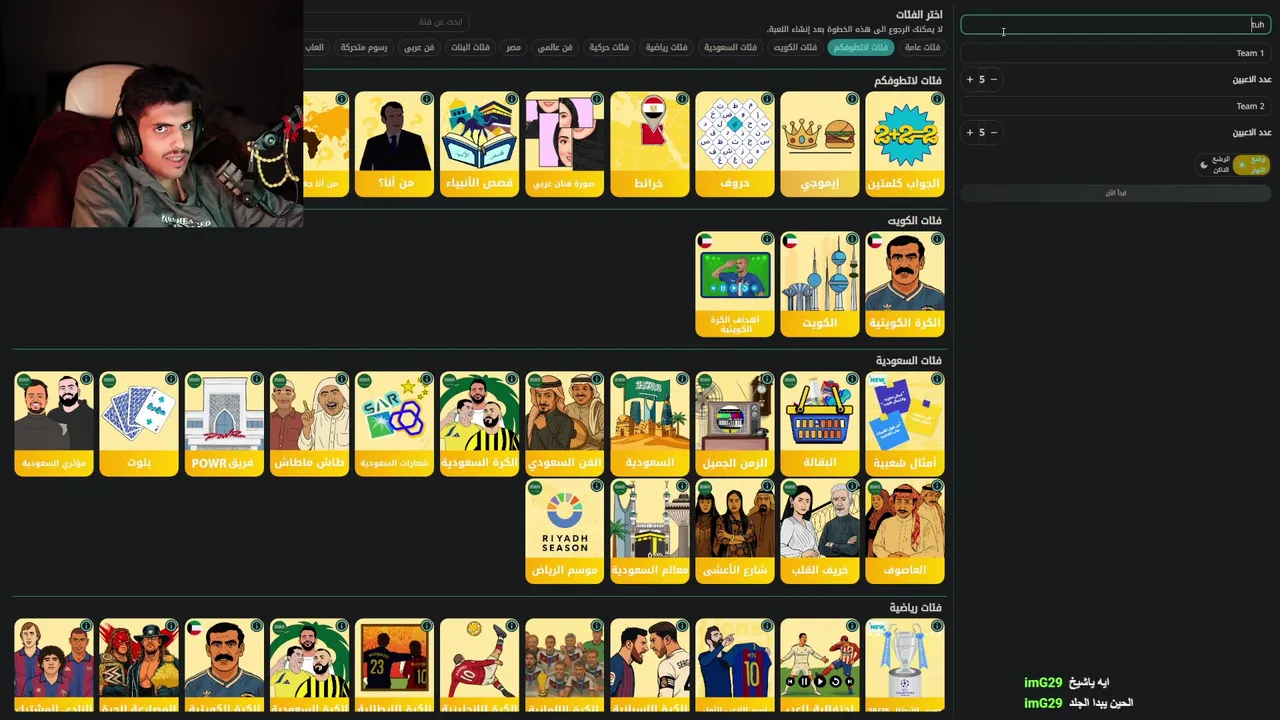Viewport: 1280px width, 720px height.
Task: Switch to فن عربي tab
Action: point(419,47)
